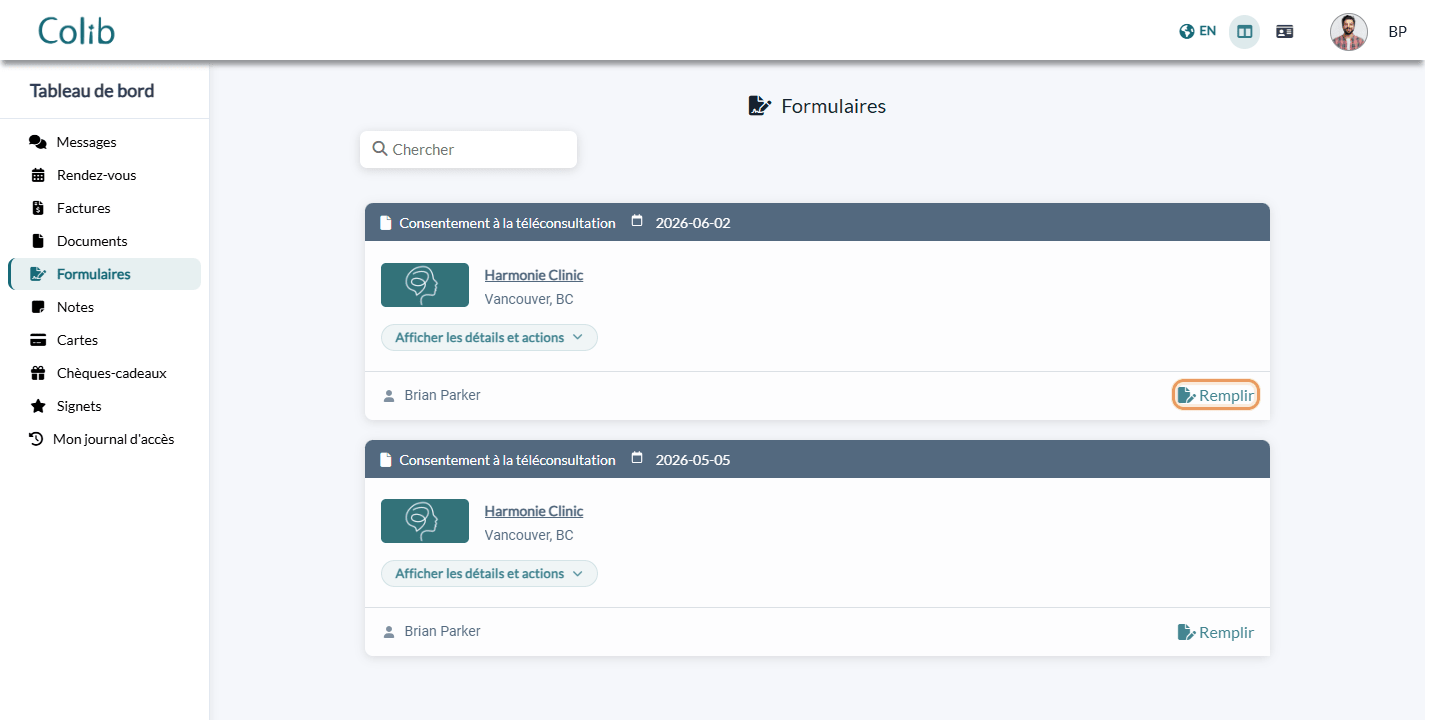The width and height of the screenshot is (1440, 720).
Task: Open Notes via its sticky-note icon
Action: coord(38,307)
